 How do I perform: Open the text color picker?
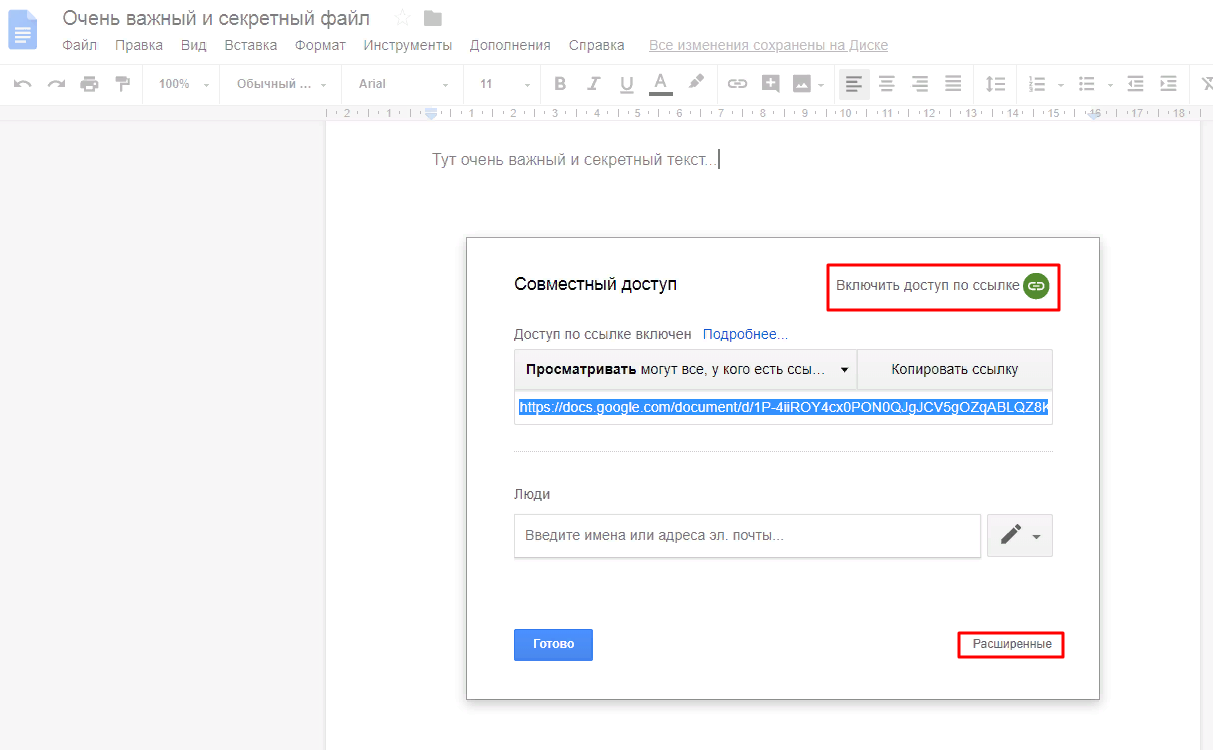tap(660, 84)
